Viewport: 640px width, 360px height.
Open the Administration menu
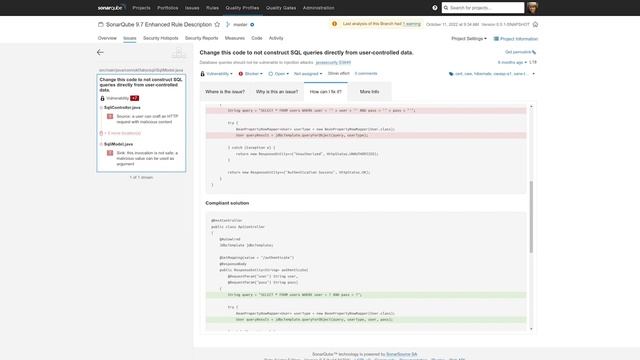(318, 8)
